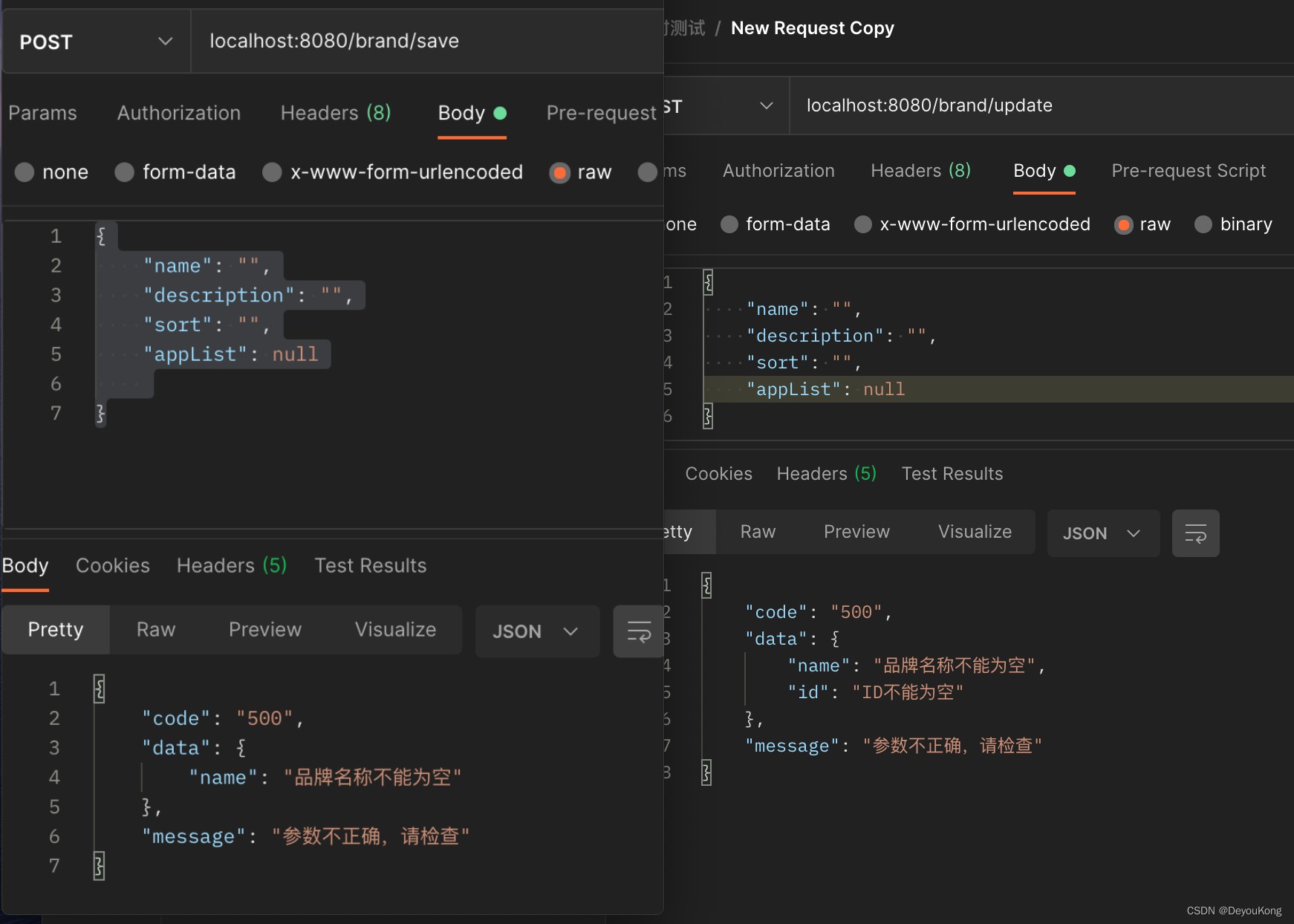Screen dimensions: 1294x924
Task: Select Preview view in save response
Action: point(265,630)
